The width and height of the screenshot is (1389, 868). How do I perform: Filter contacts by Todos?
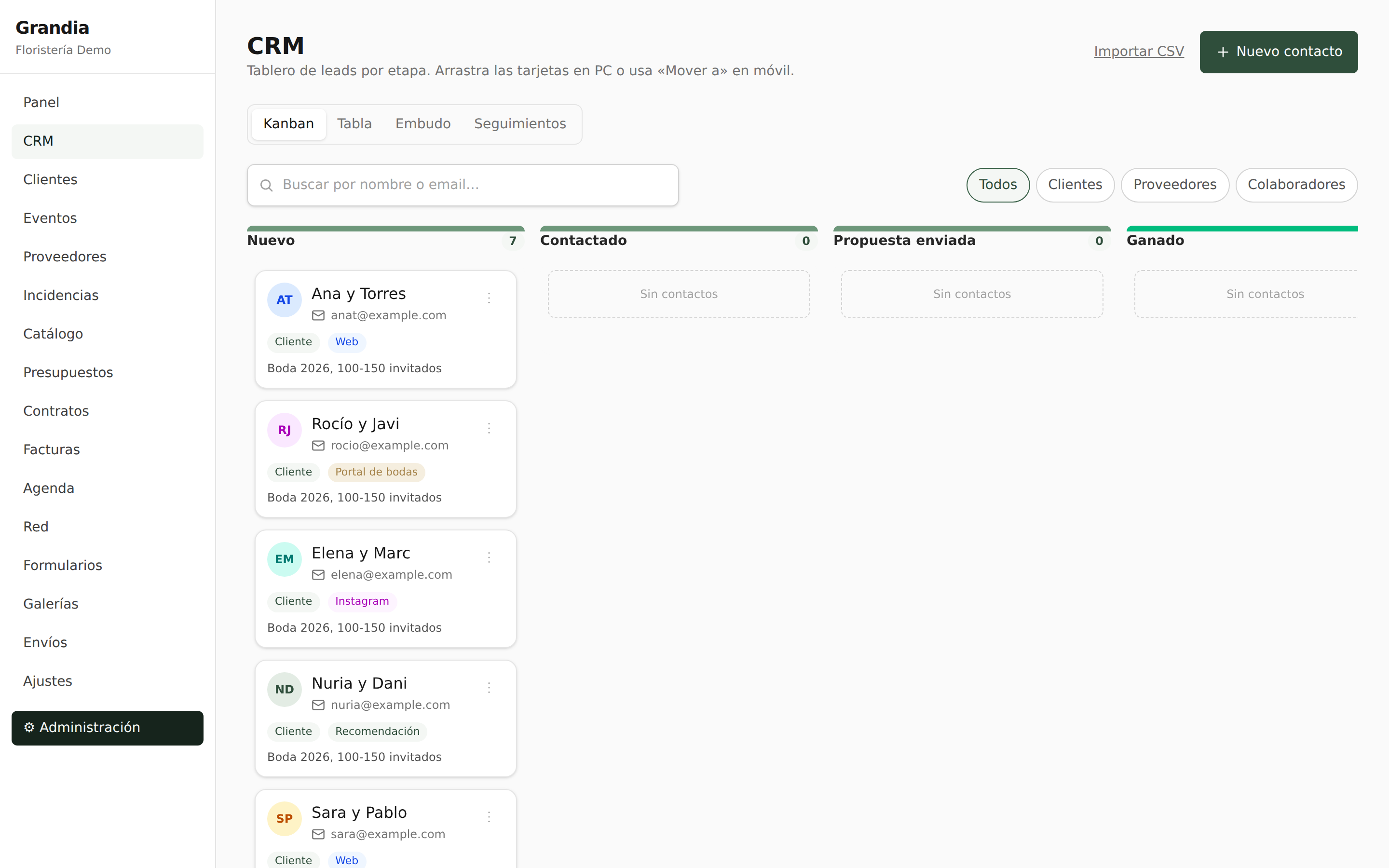[997, 185]
